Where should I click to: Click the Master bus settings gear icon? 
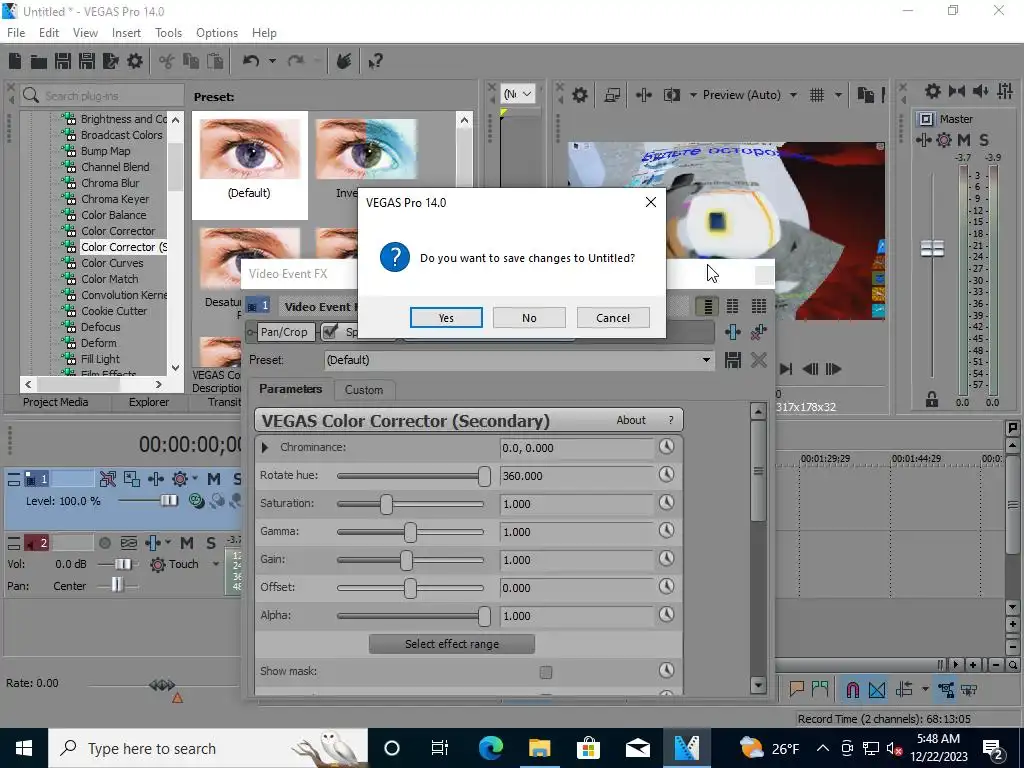[x=933, y=91]
